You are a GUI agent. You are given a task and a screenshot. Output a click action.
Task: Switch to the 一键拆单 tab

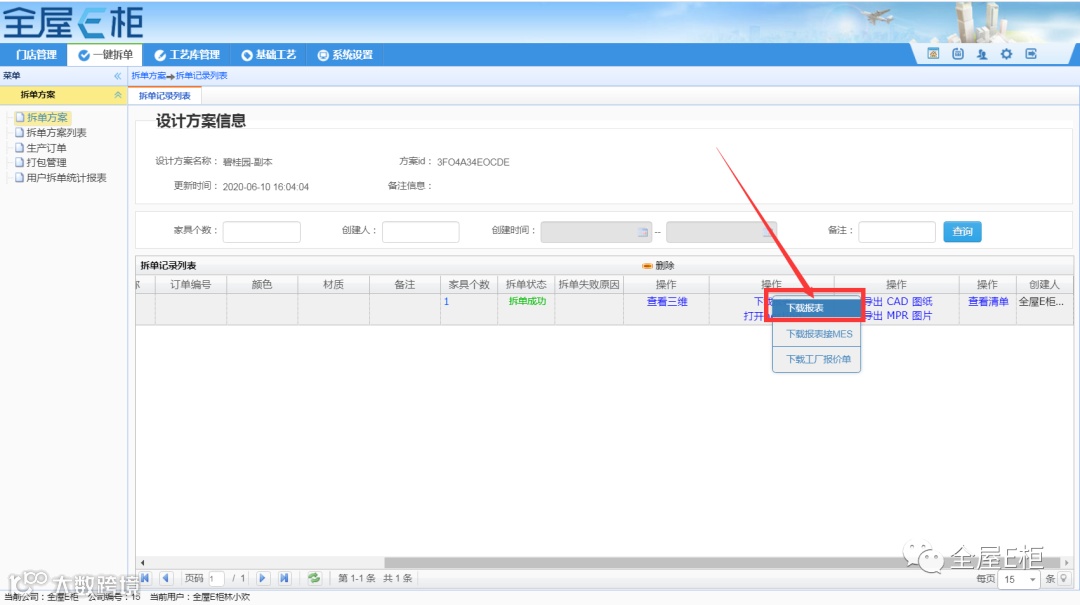[105, 54]
